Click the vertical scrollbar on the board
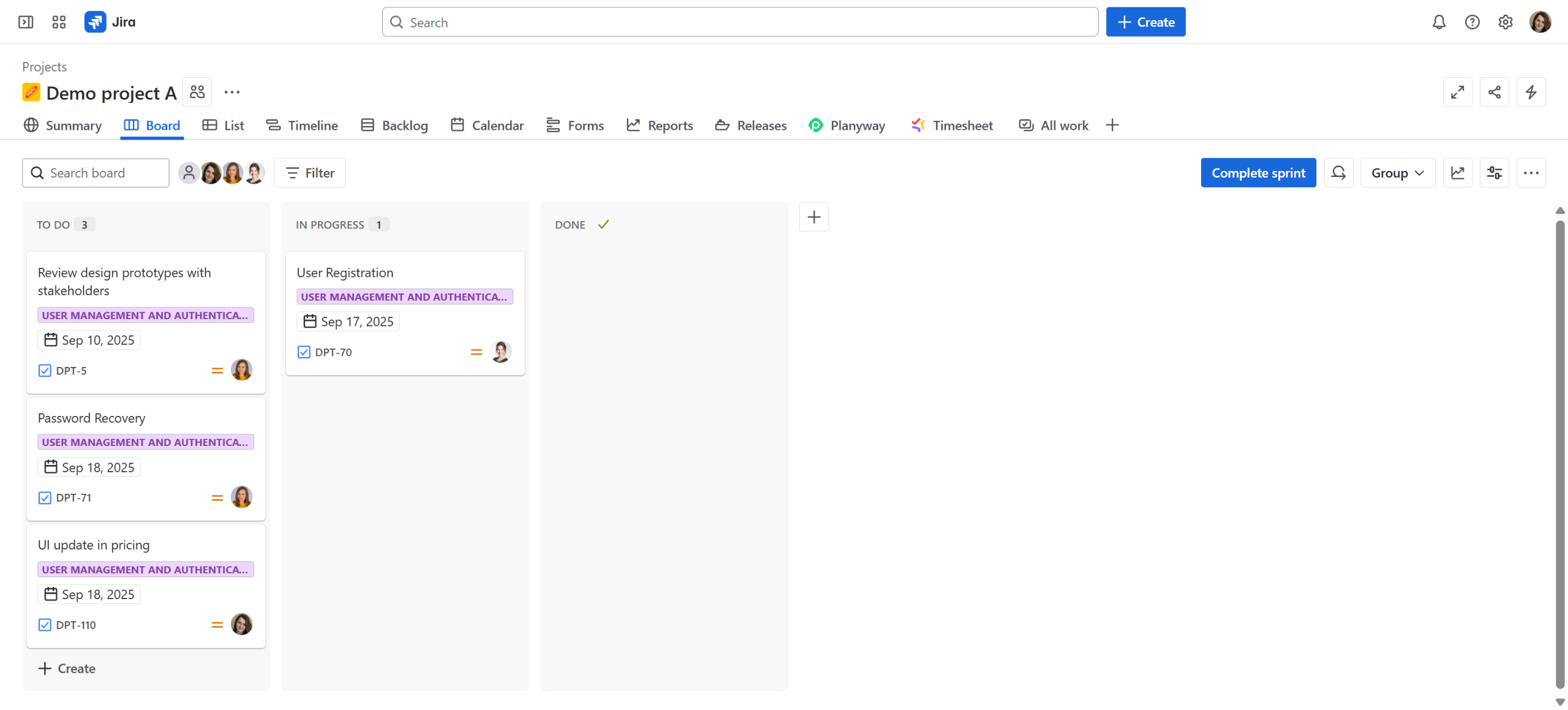 pyautogui.click(x=1559, y=453)
